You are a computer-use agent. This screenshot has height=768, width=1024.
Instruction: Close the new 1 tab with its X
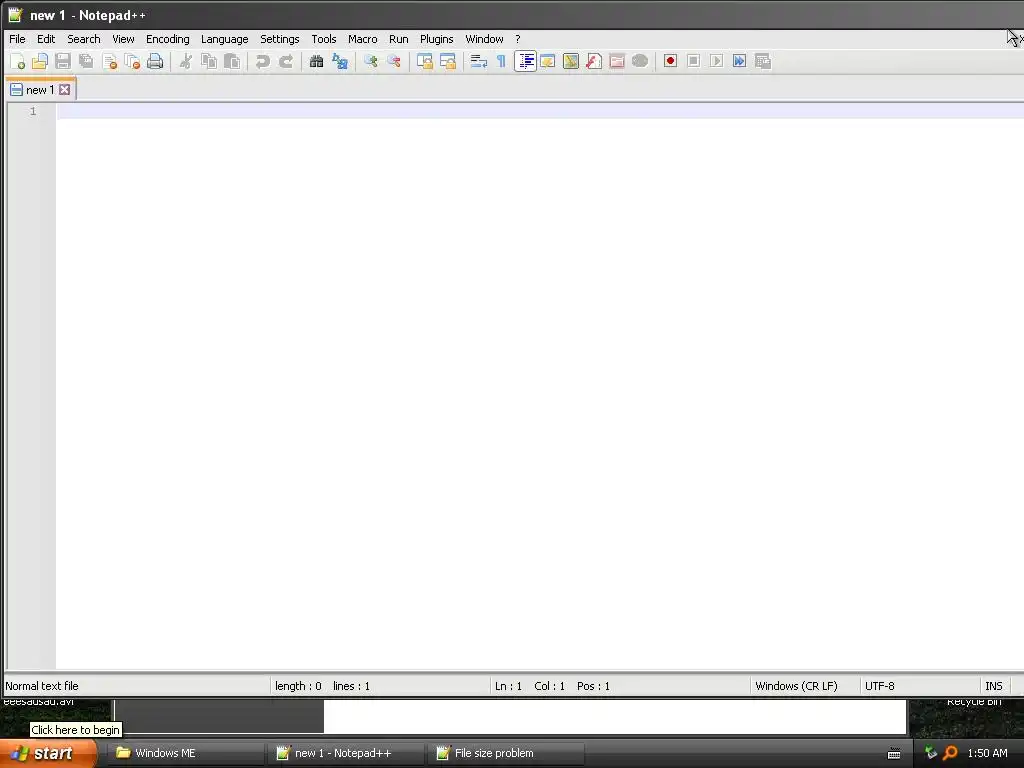pos(65,89)
